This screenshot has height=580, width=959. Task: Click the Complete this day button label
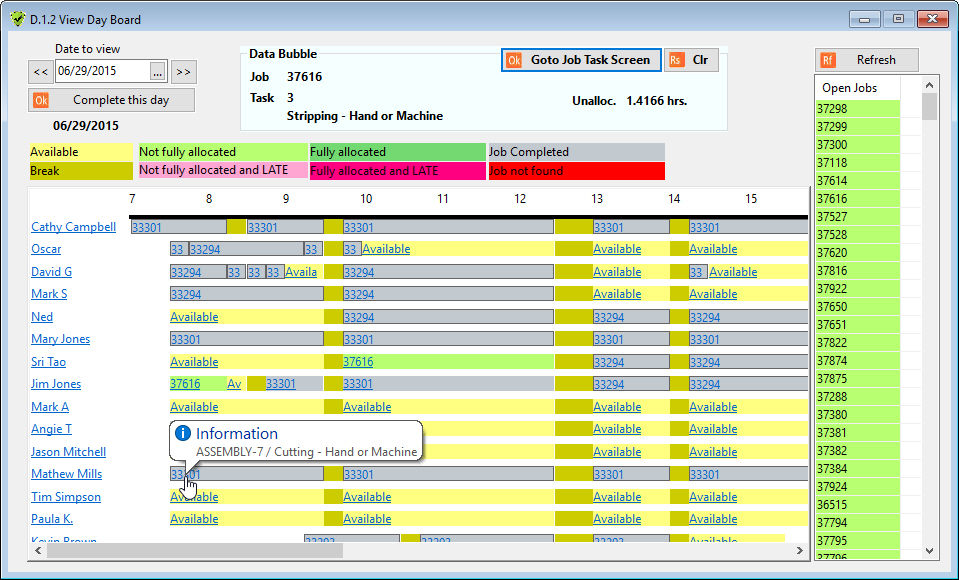point(120,100)
